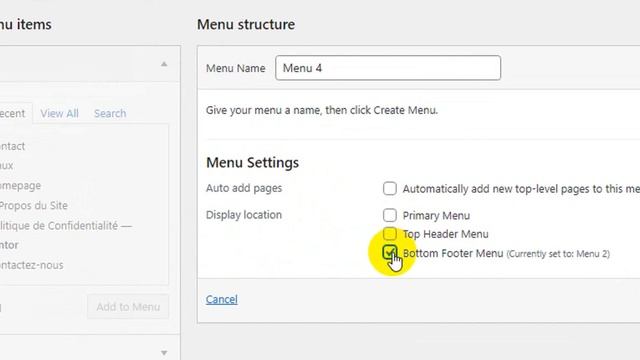Viewport: 640px width, 360px height.
Task: Switch to the View All tab
Action: (x=59, y=113)
